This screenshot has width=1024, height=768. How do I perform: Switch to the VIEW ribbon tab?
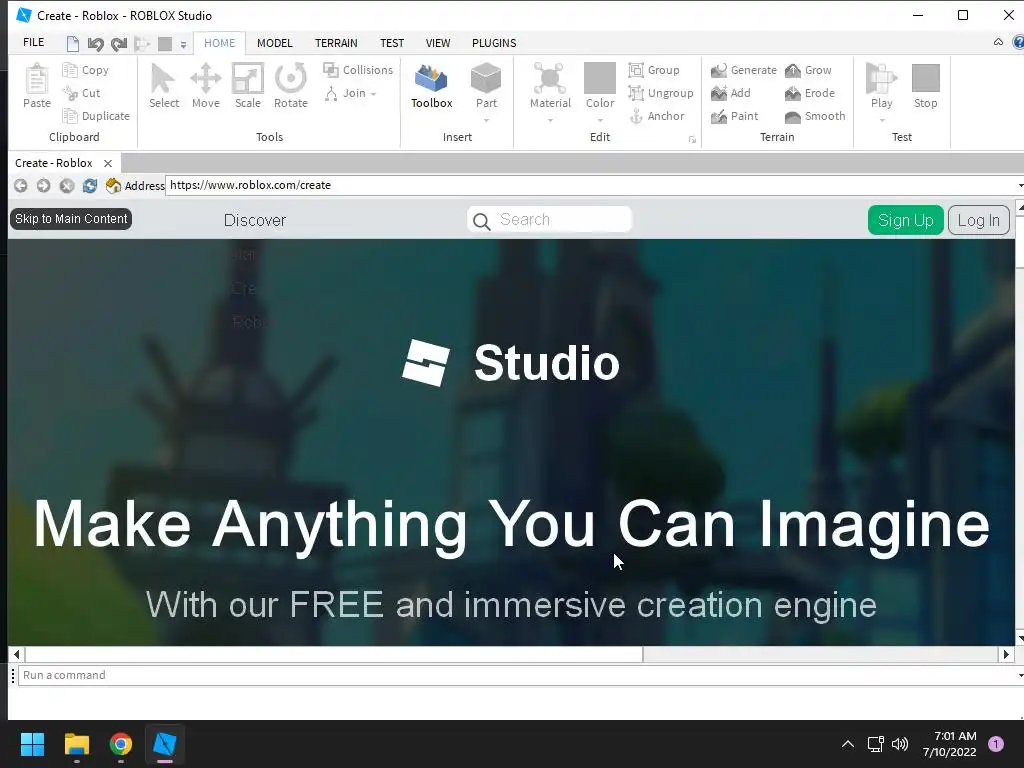[438, 43]
